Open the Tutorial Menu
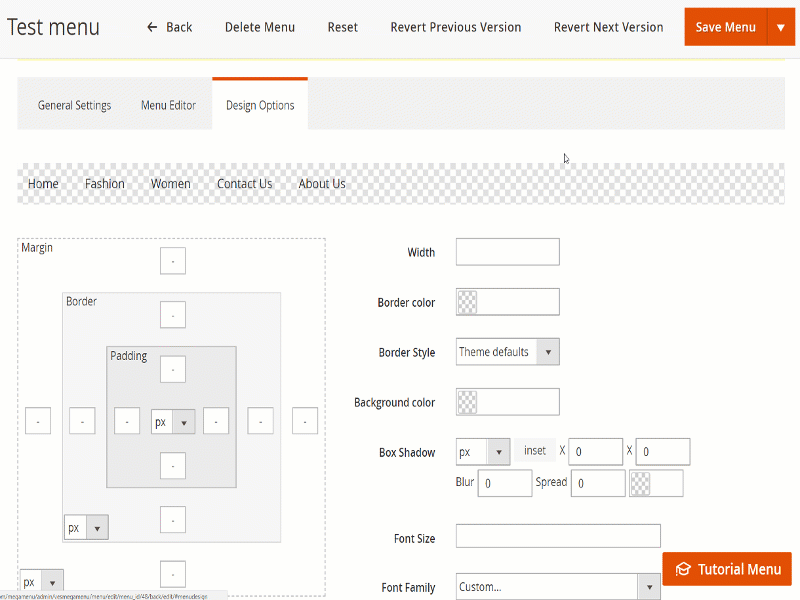Image resolution: width=800 pixels, height=600 pixels. (x=727, y=569)
